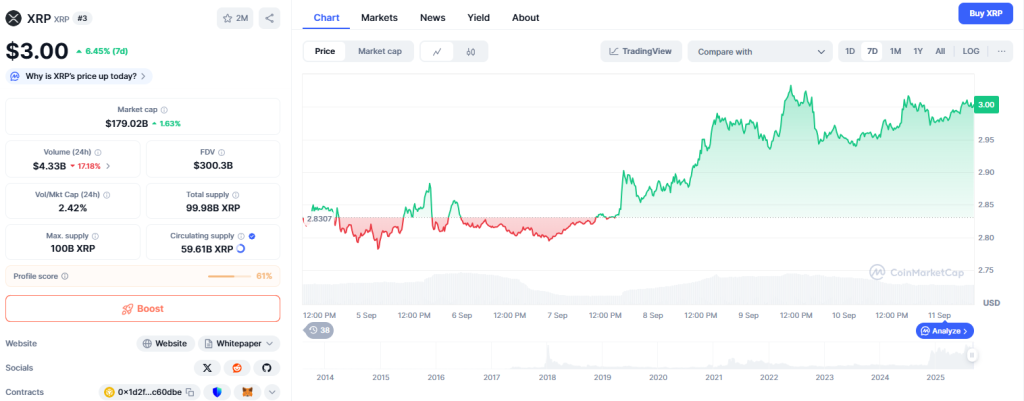Click the Vol/Mkt Cap info icon
1024x401 pixels.
pyautogui.click(x=106, y=195)
